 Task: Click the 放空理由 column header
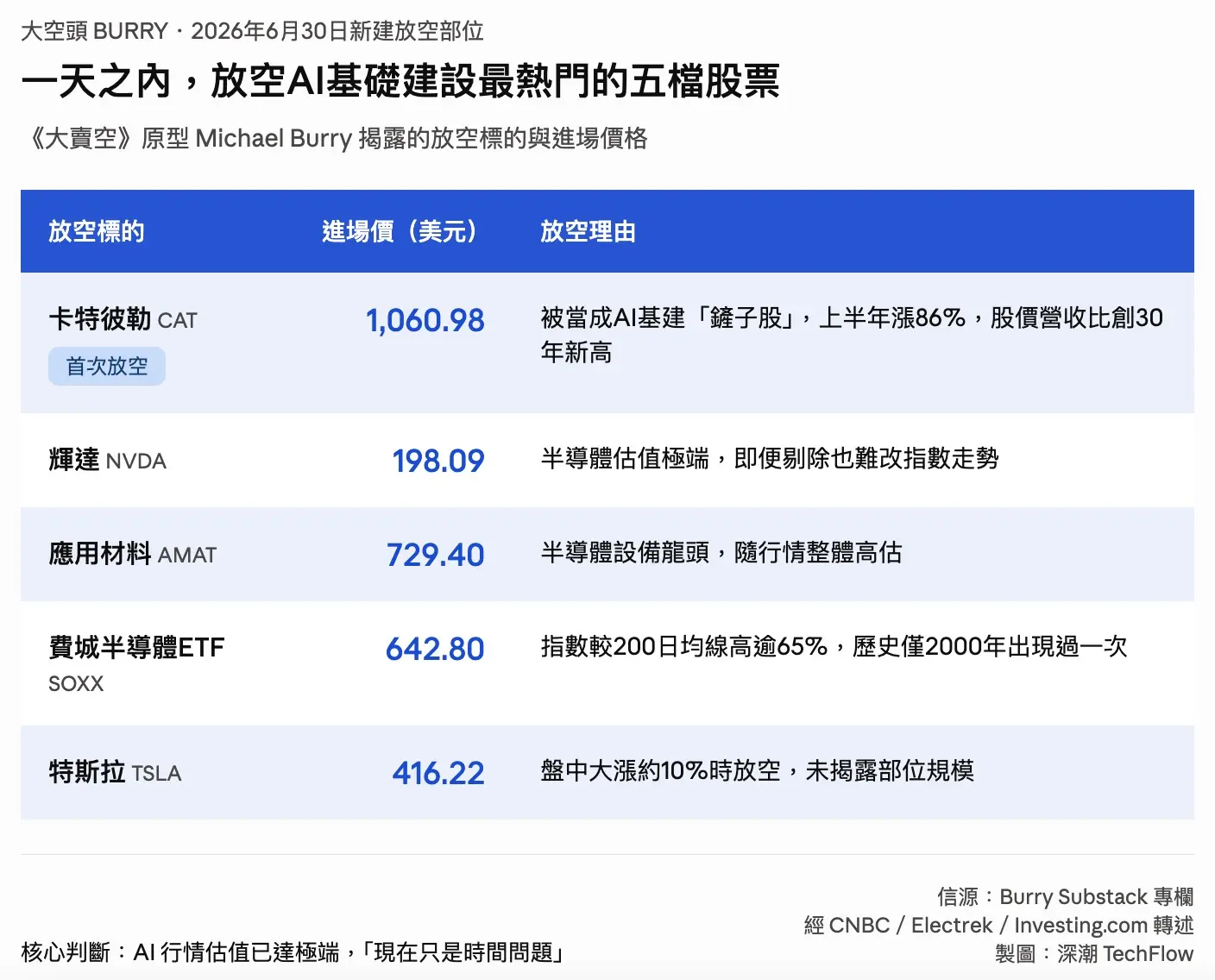point(589,231)
